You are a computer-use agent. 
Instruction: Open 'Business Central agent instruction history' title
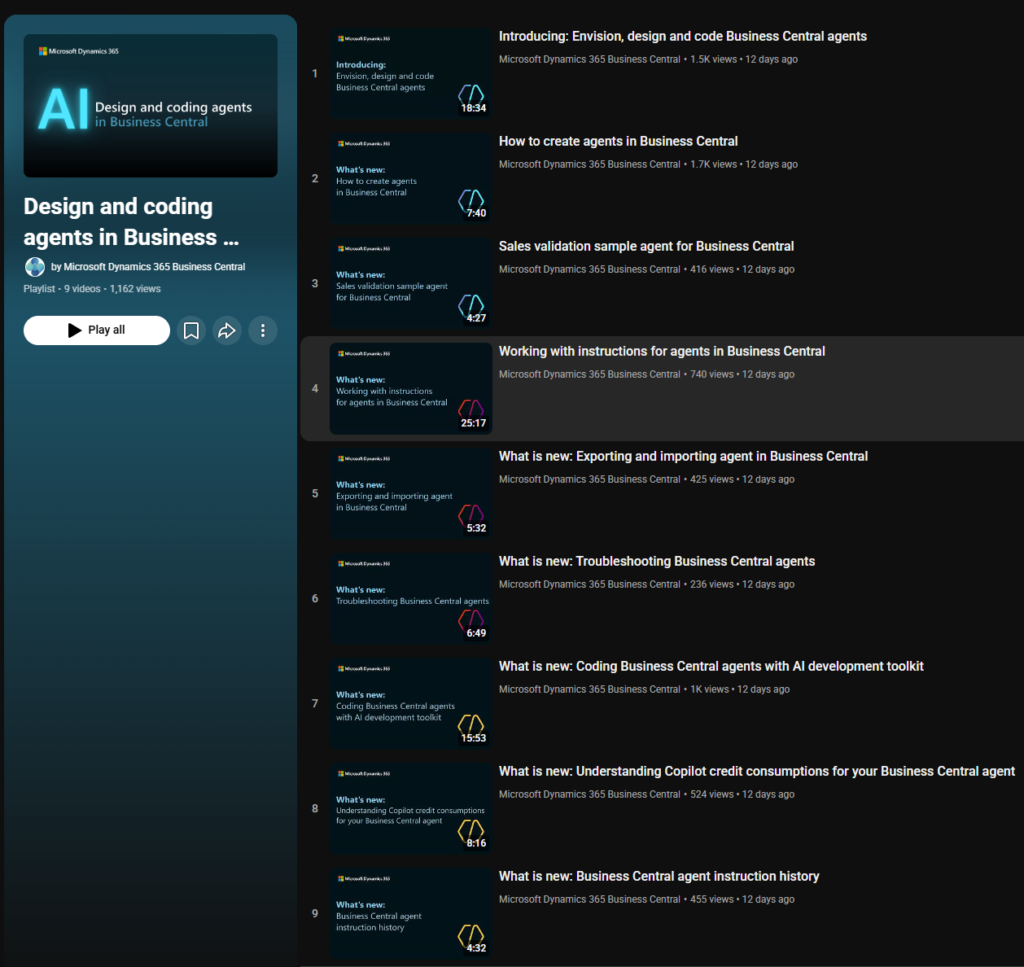pyautogui.click(x=659, y=876)
